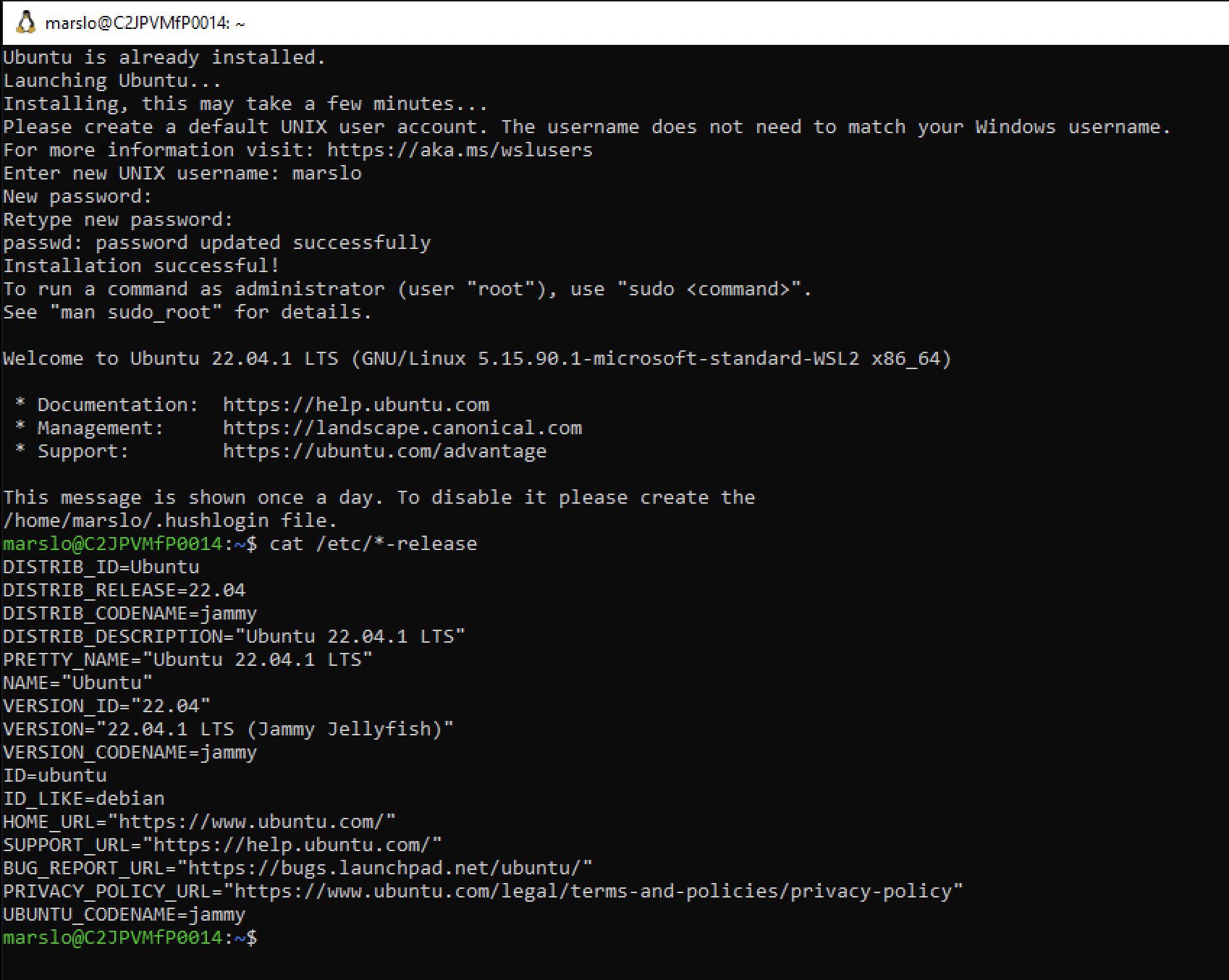Click the DISTRIB_DESCRIPTION line

(234, 636)
